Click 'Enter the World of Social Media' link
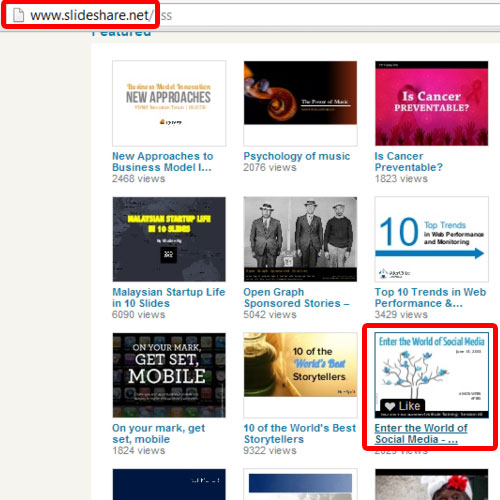 421,434
